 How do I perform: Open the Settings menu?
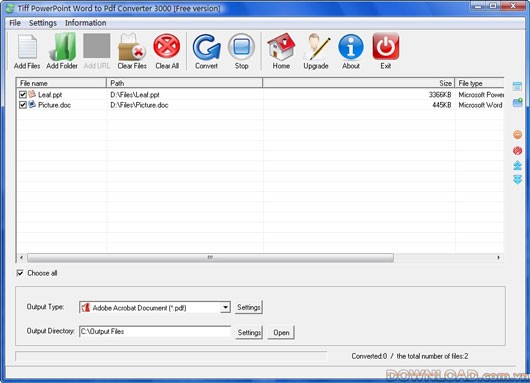tap(43, 23)
